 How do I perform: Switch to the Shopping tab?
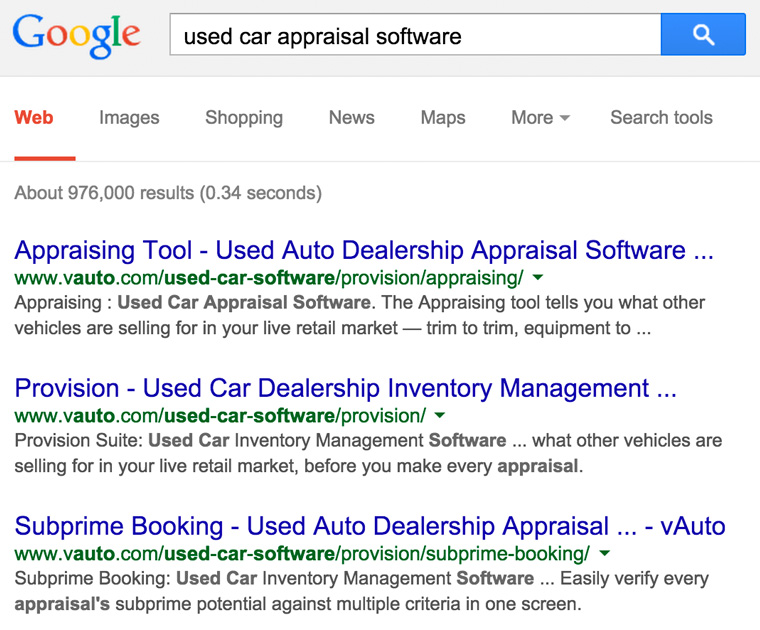click(244, 118)
